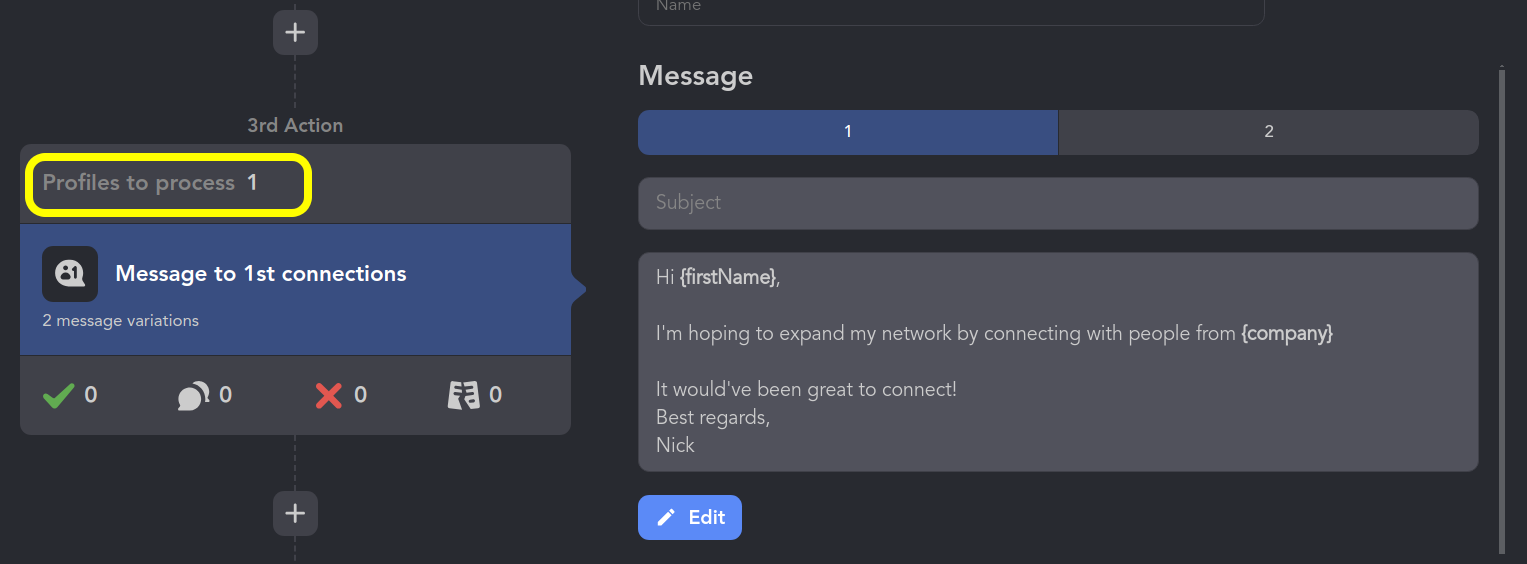Click the {company} placeholder in the message

click(x=1287, y=334)
